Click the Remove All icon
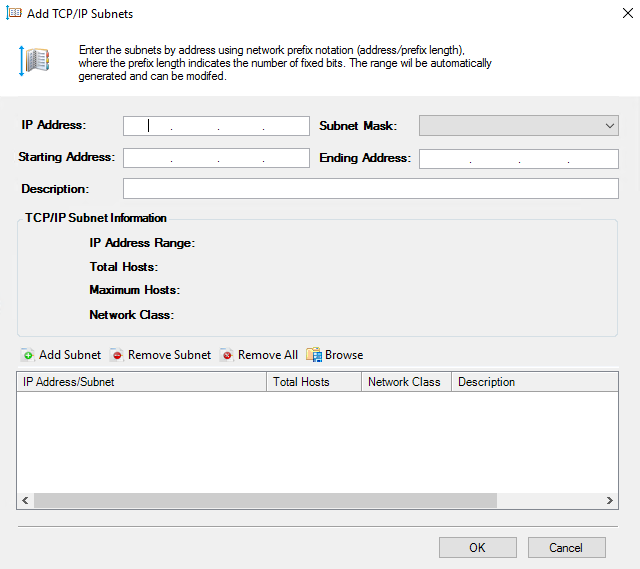The width and height of the screenshot is (640, 569). pos(227,355)
